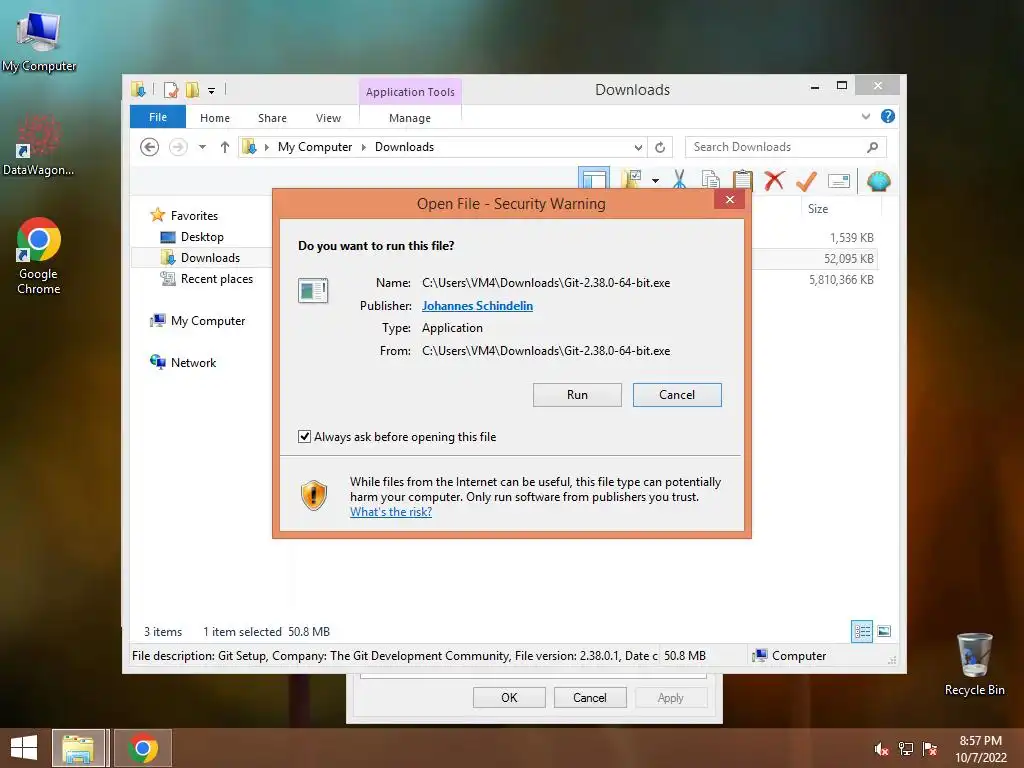The width and height of the screenshot is (1024, 768).
Task: Expand the ribbon with the chevron
Action: 866,117
